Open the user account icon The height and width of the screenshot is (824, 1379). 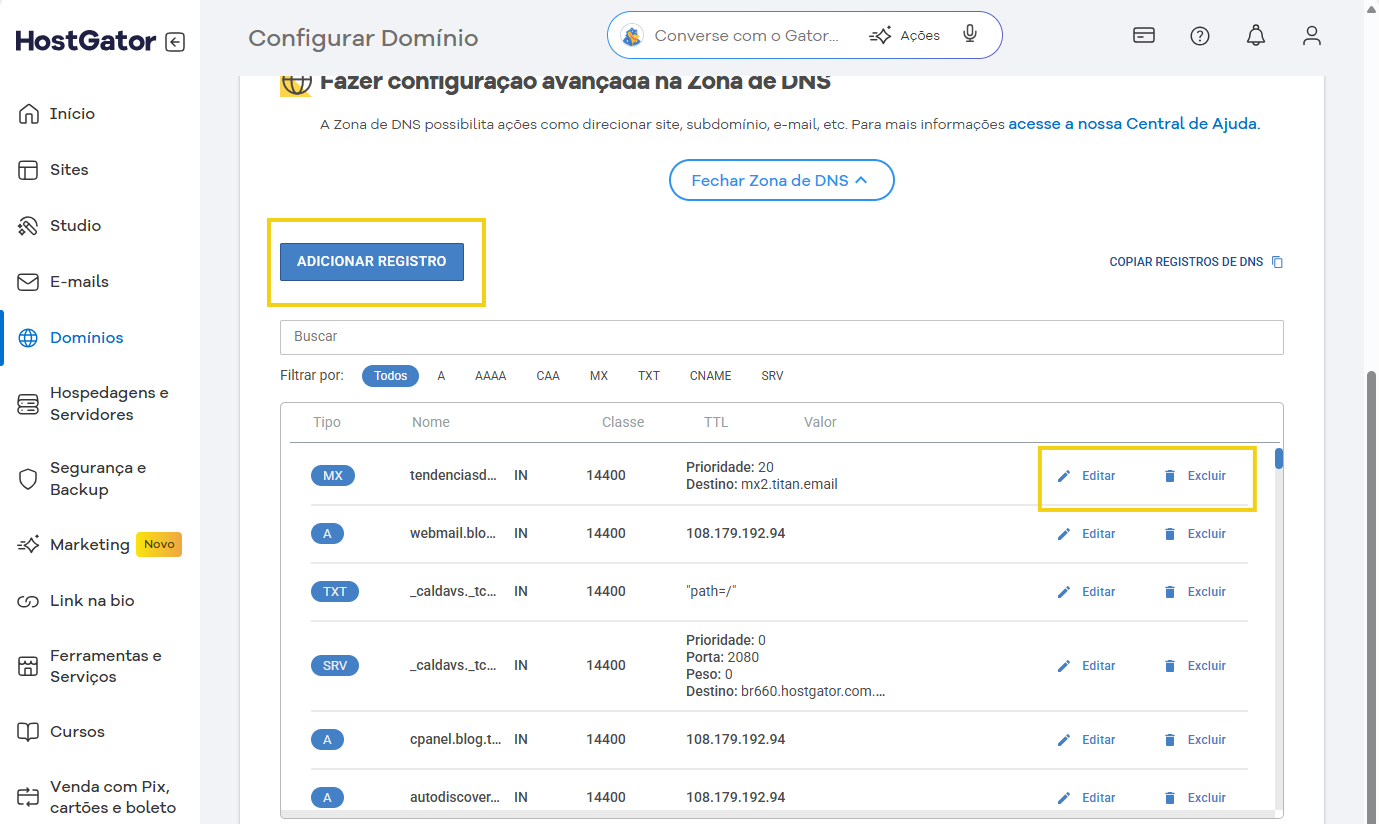[x=1312, y=36]
